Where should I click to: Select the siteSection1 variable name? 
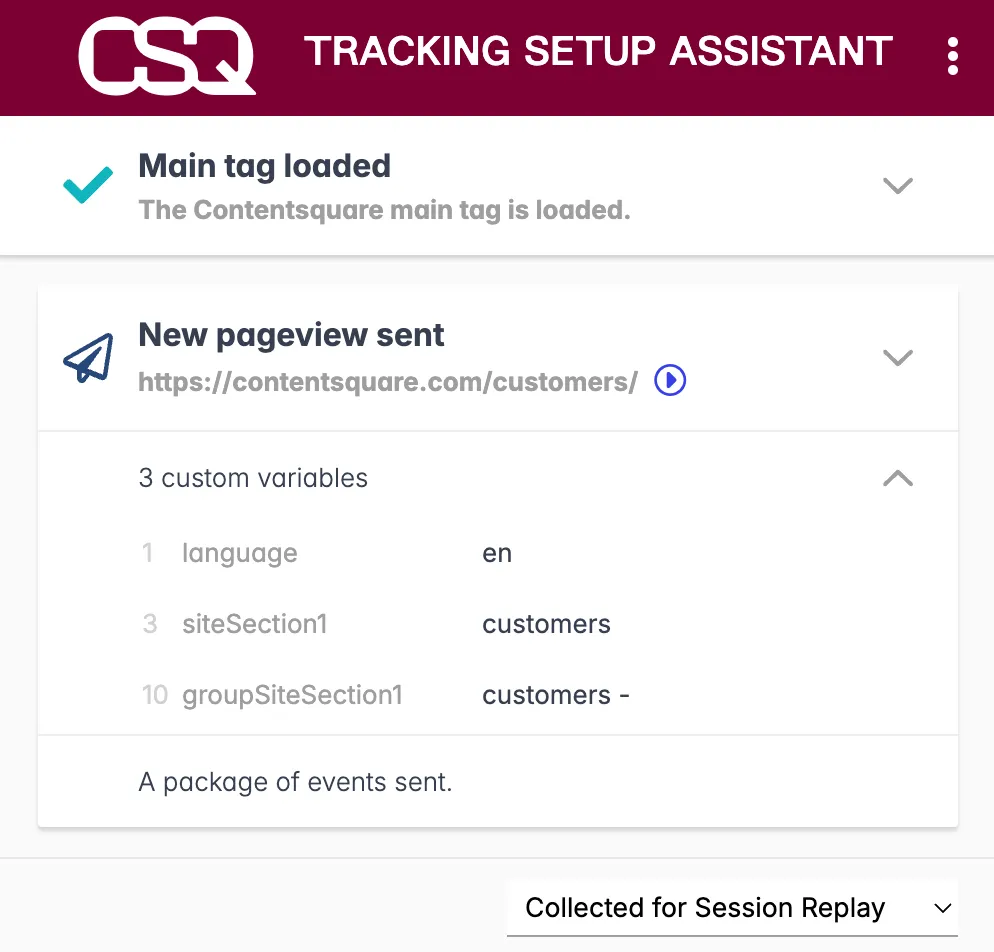254,624
